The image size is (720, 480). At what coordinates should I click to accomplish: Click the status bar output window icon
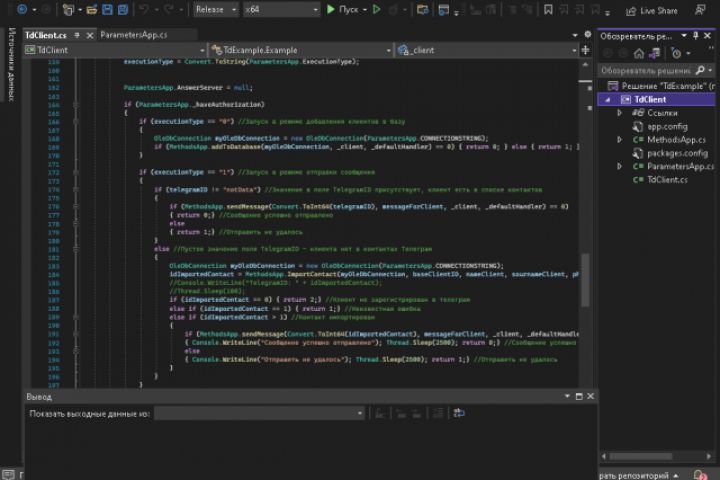point(8,475)
